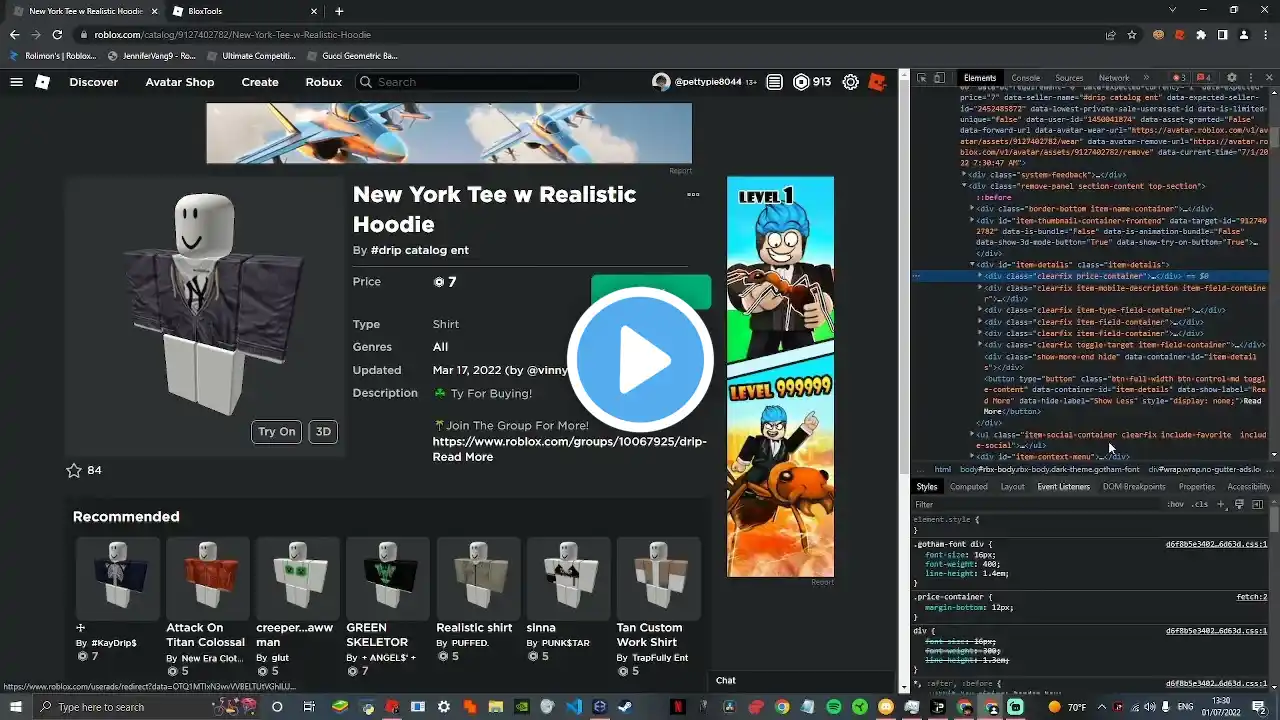Open the three-dots item options menu
Image resolution: width=1280 pixels, height=720 pixels.
[x=693, y=195]
